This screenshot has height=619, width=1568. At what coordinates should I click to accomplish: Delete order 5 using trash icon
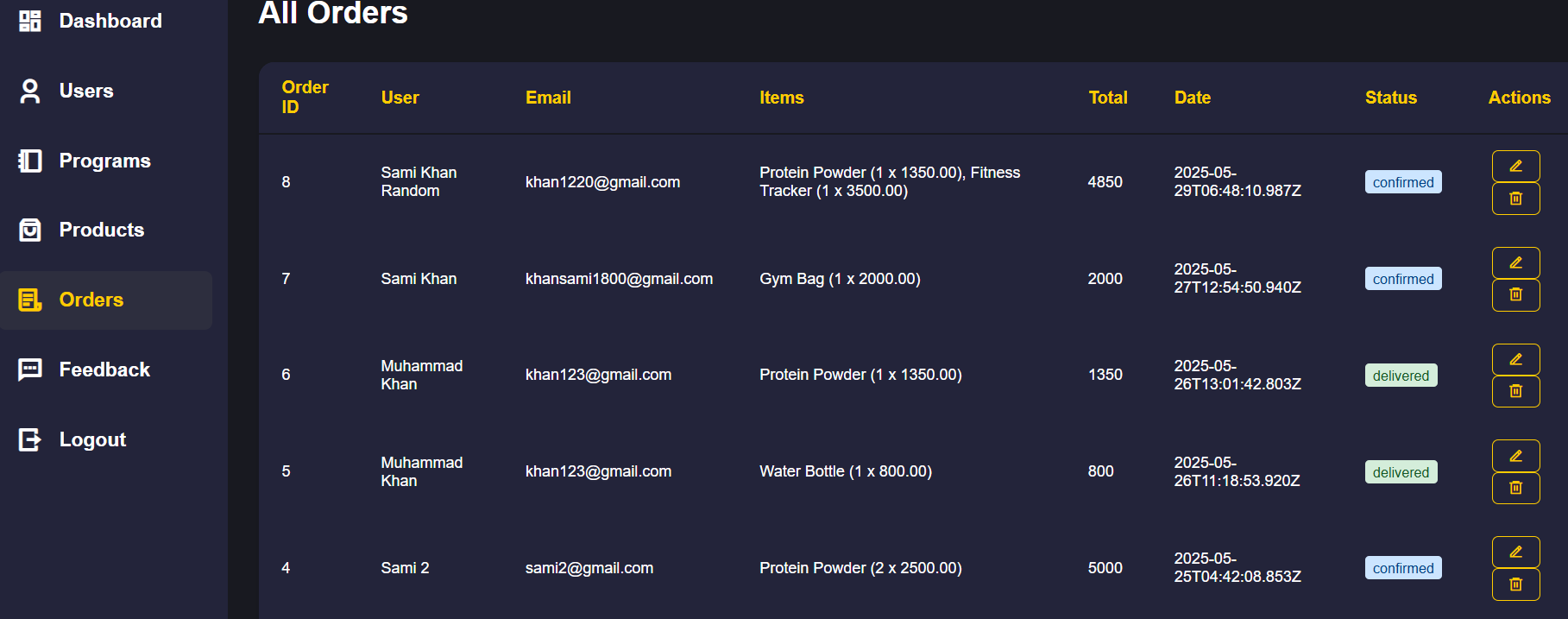coord(1516,488)
